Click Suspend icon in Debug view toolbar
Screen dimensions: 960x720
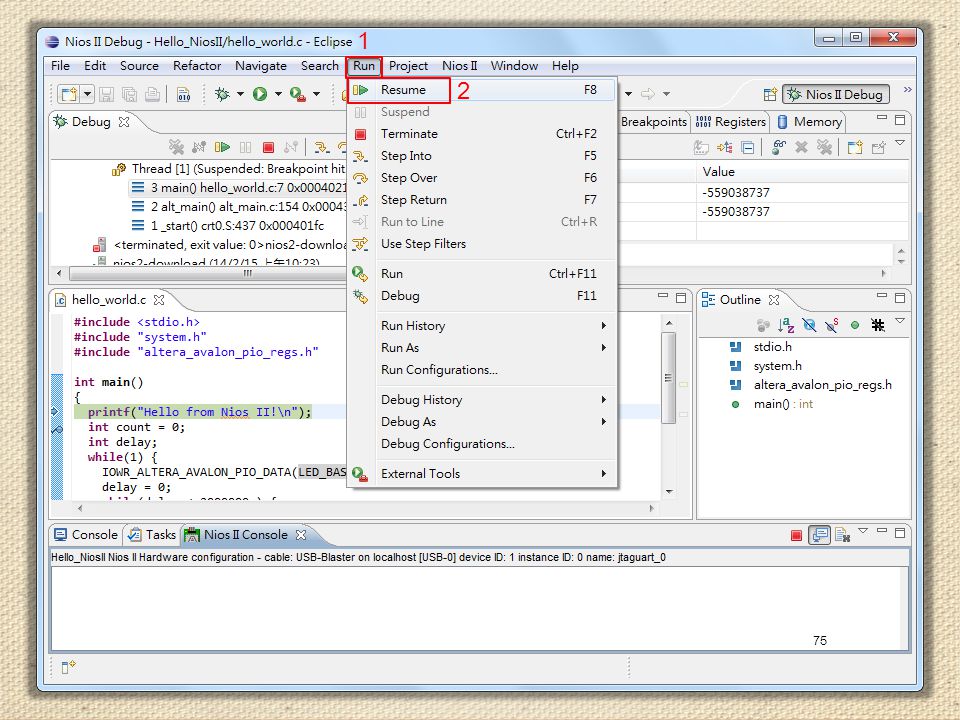(246, 147)
